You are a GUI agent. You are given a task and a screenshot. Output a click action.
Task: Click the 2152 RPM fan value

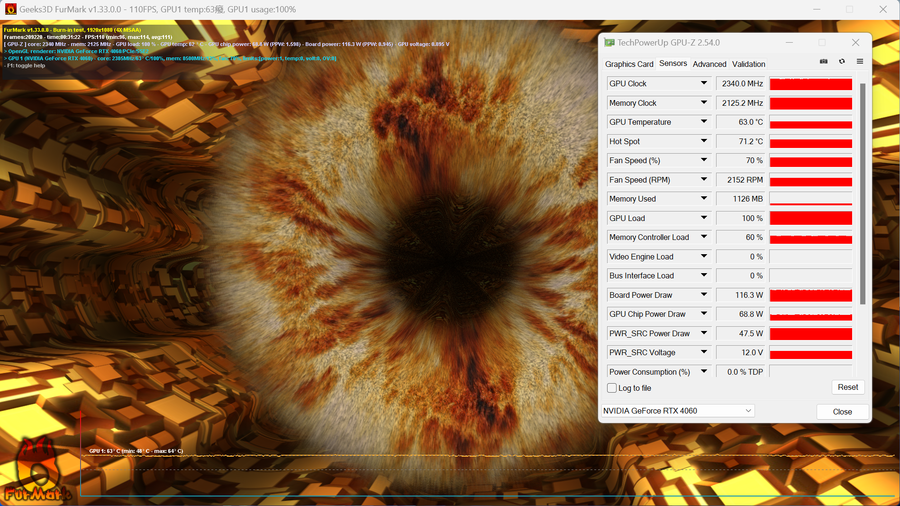click(x=739, y=180)
